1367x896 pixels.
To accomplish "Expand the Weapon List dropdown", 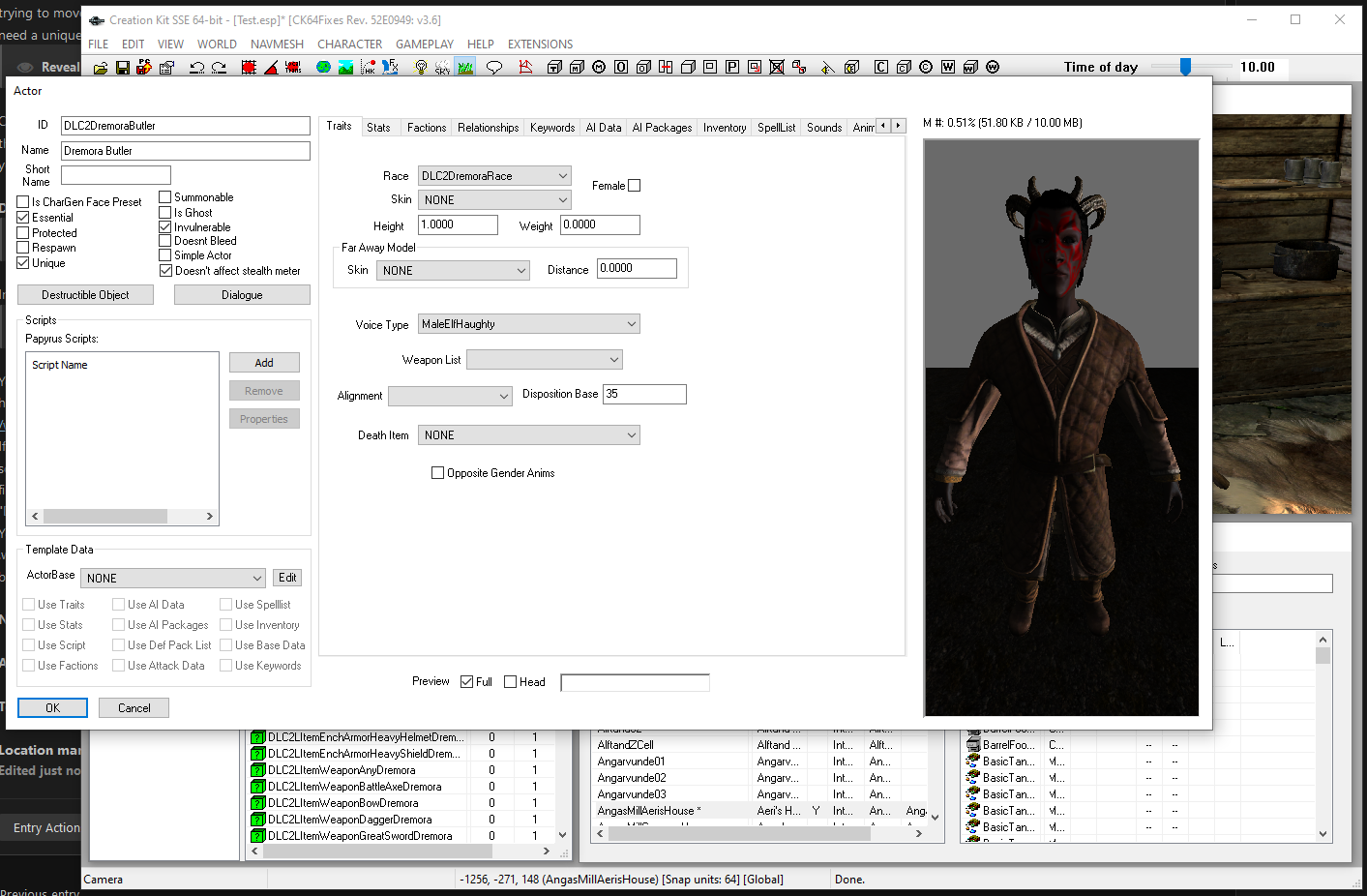I will (545, 360).
